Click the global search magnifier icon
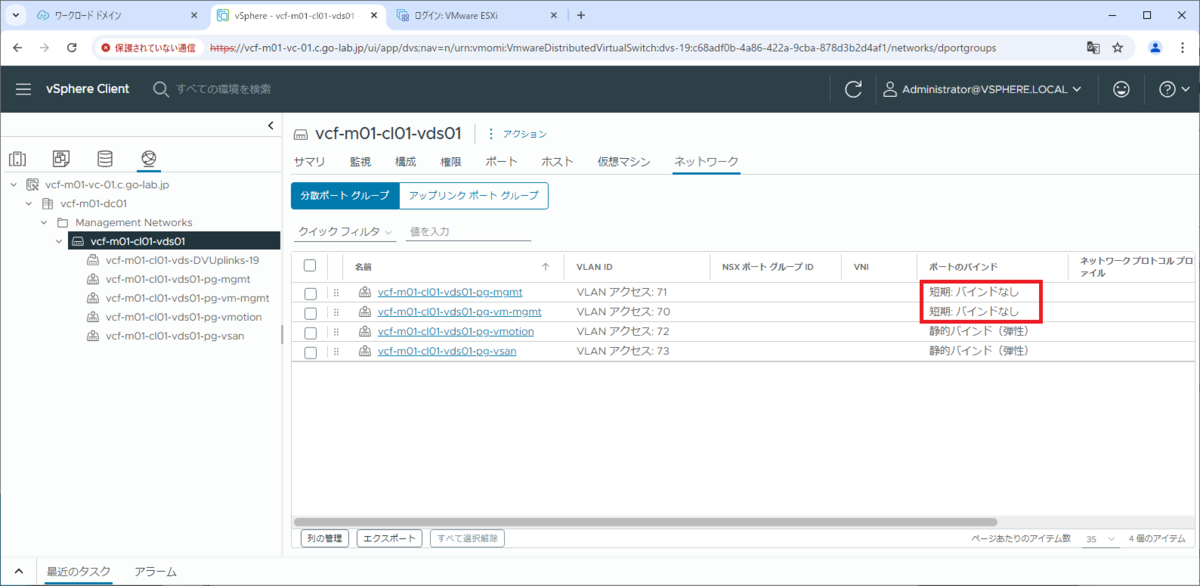This screenshot has height=586, width=1200. coord(160,89)
